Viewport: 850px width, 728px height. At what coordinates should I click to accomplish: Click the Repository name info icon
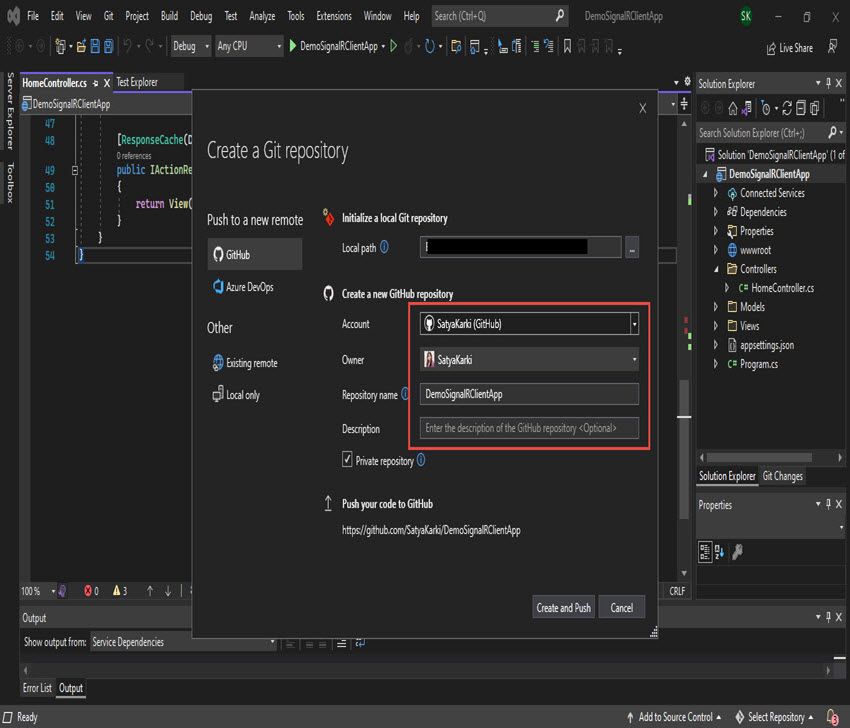pos(404,394)
